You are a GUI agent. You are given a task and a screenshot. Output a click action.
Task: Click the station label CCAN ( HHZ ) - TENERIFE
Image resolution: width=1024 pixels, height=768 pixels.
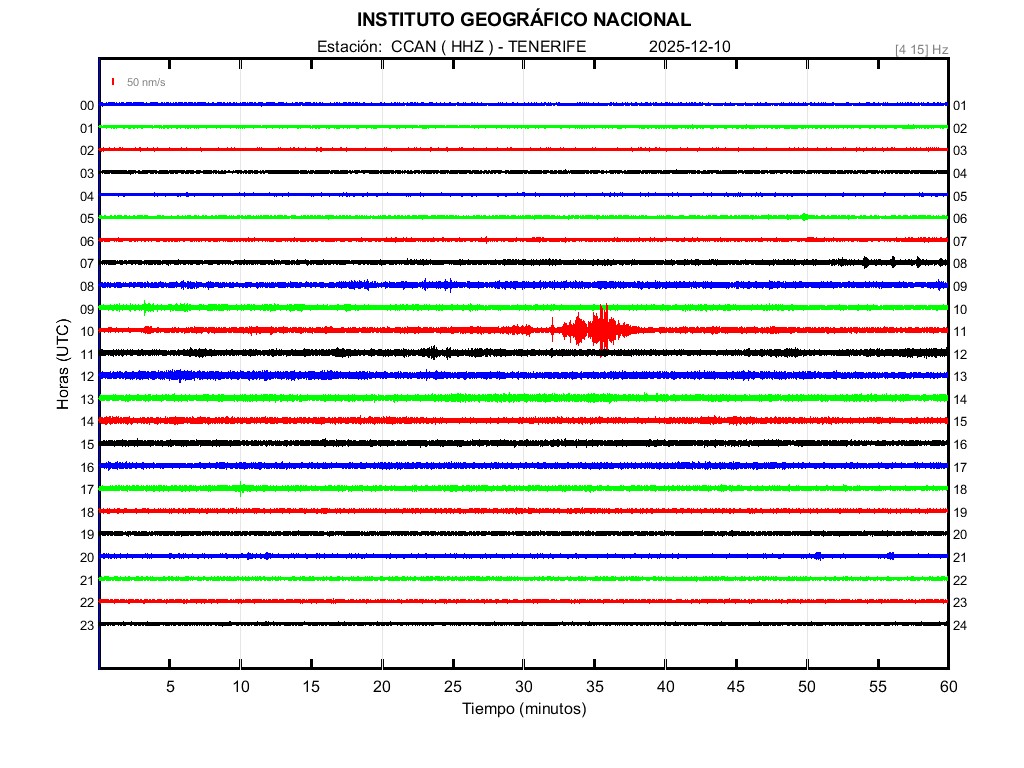point(488,47)
